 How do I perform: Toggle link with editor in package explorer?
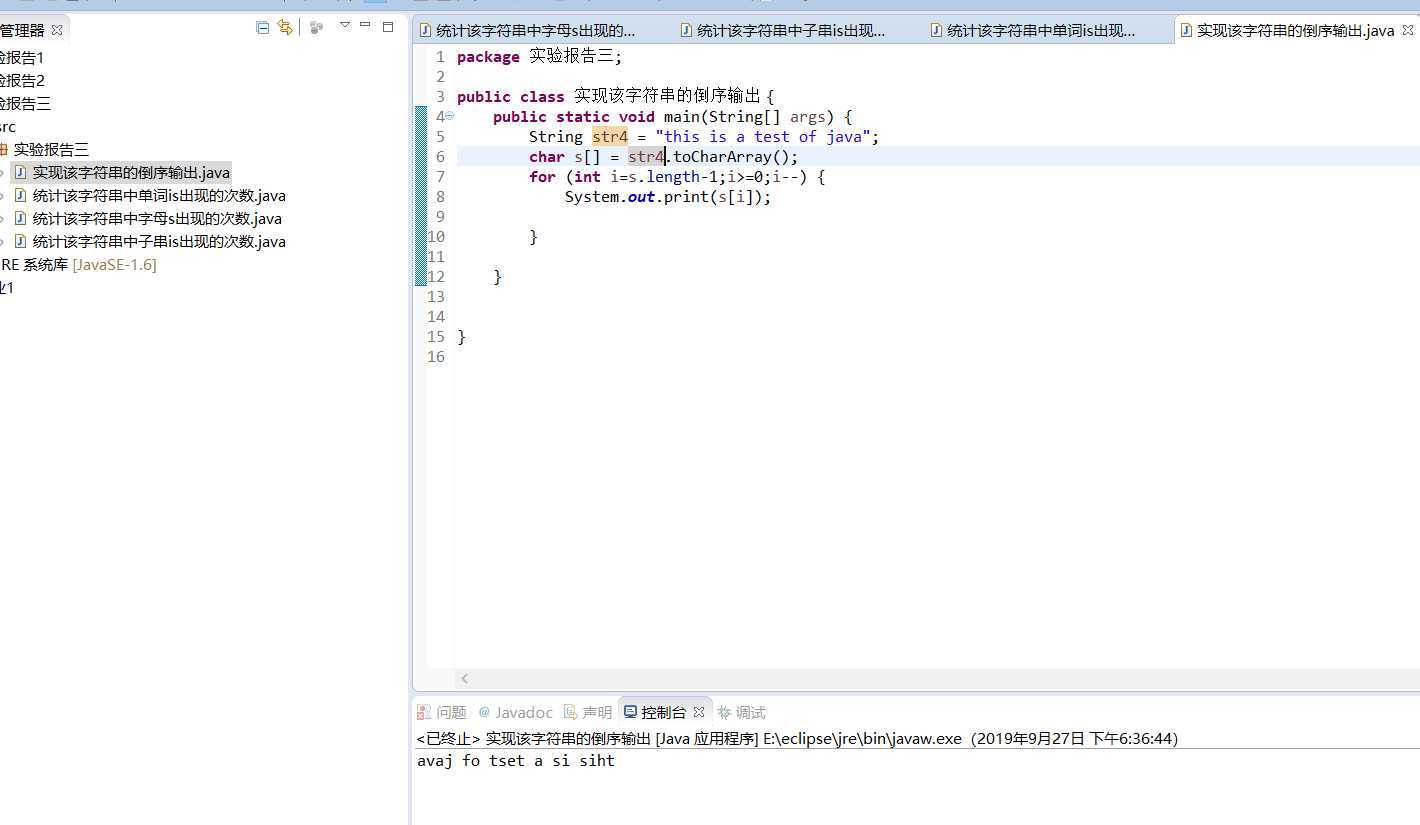point(285,28)
